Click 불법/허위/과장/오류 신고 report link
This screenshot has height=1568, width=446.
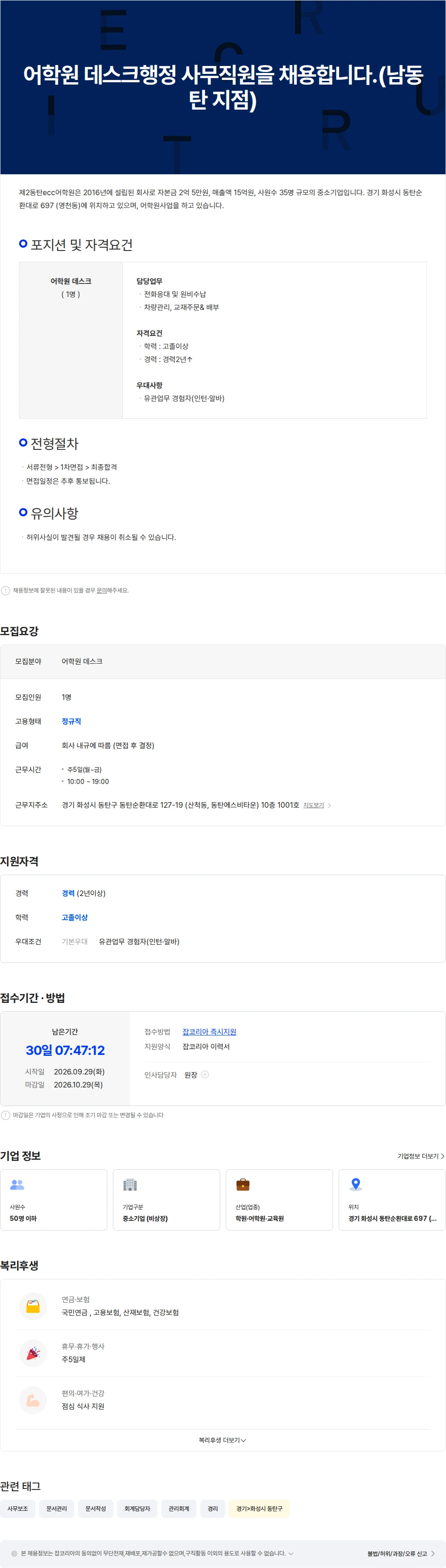401,1554
